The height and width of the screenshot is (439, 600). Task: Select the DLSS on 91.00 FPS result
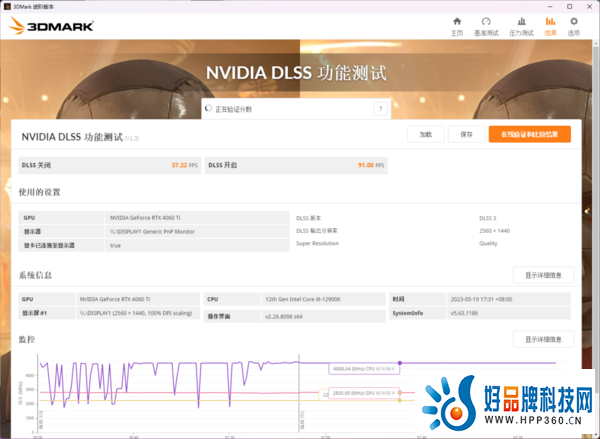coord(296,165)
